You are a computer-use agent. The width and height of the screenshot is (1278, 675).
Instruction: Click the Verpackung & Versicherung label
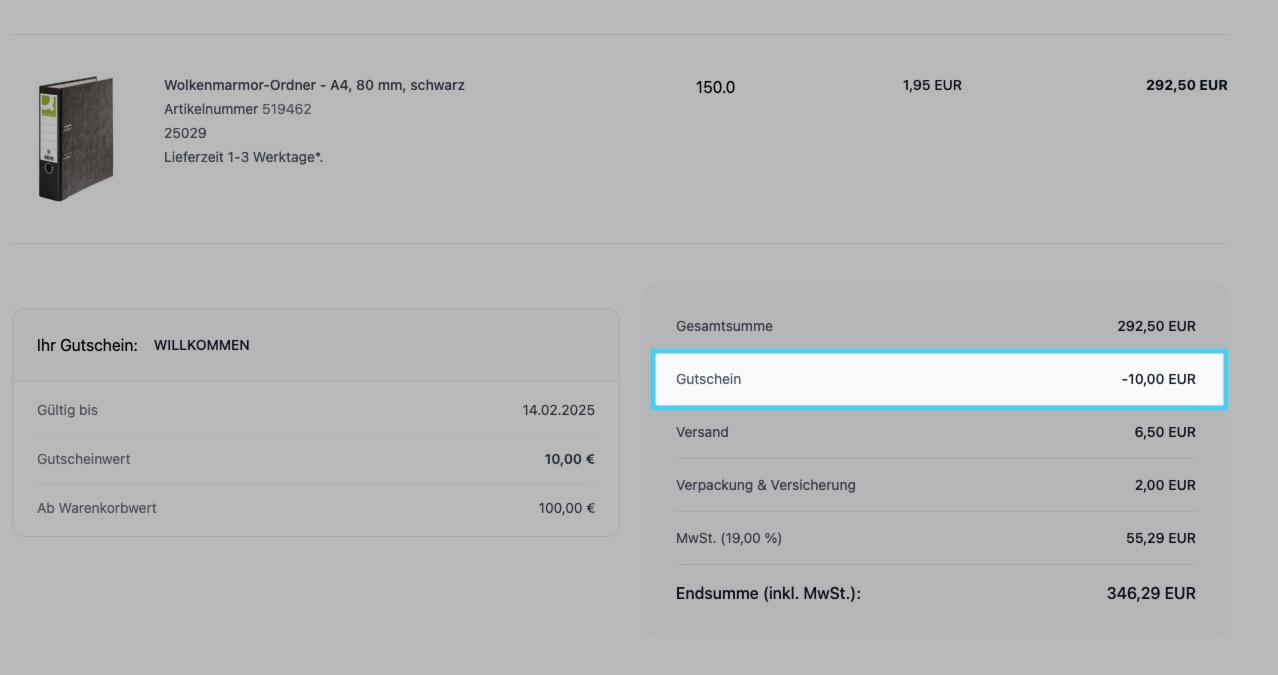pyautogui.click(x=765, y=485)
